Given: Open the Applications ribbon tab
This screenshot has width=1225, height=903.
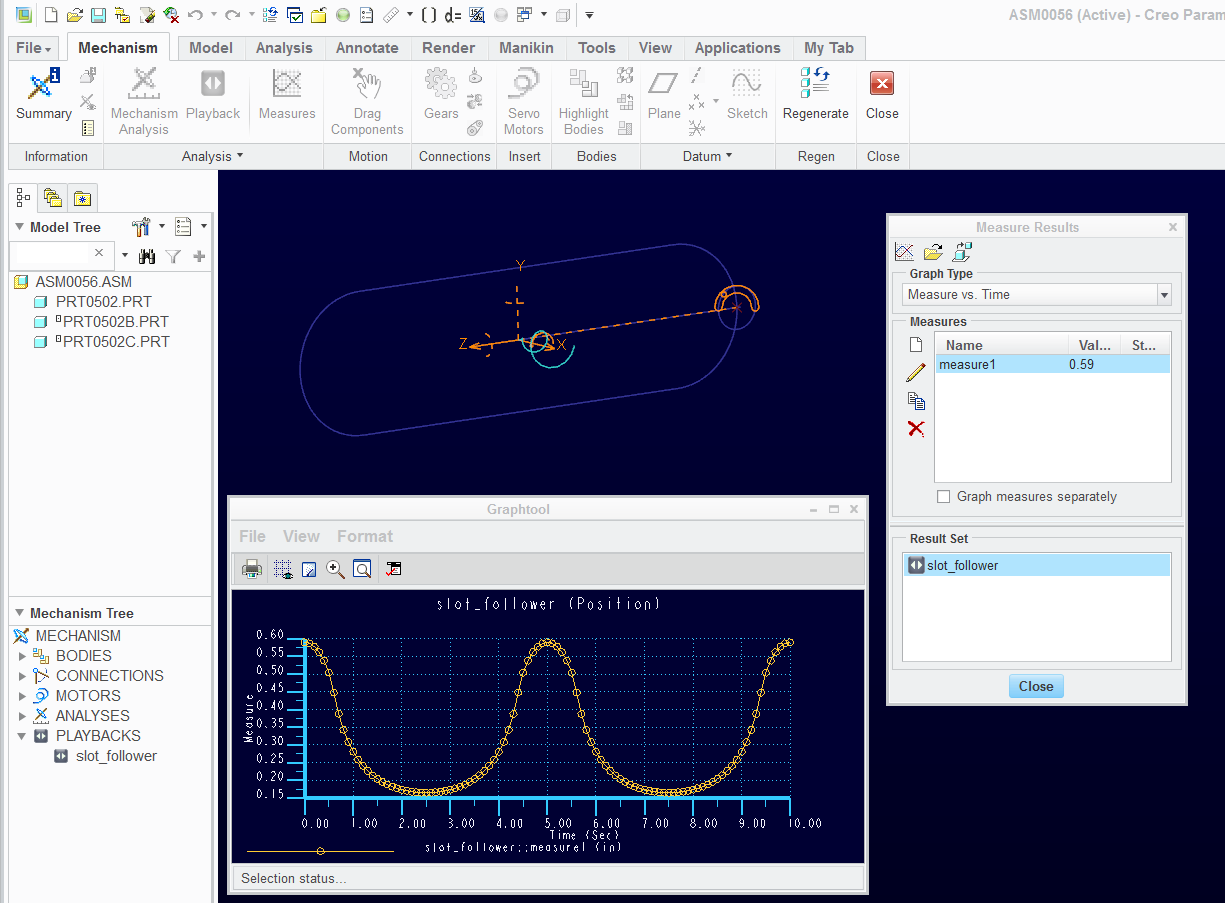Looking at the screenshot, I should (738, 48).
